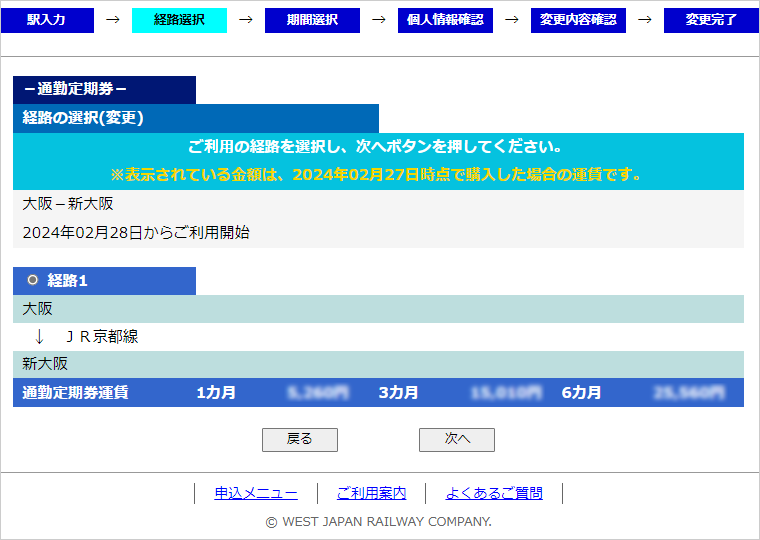Click the down arrow beside ＪＲ京都線
This screenshot has width=760, height=540.
point(39,337)
